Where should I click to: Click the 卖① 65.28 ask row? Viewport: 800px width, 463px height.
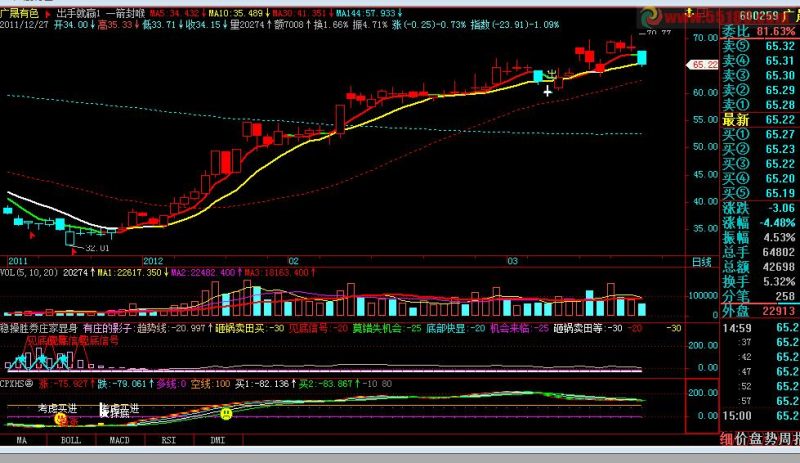pos(759,105)
